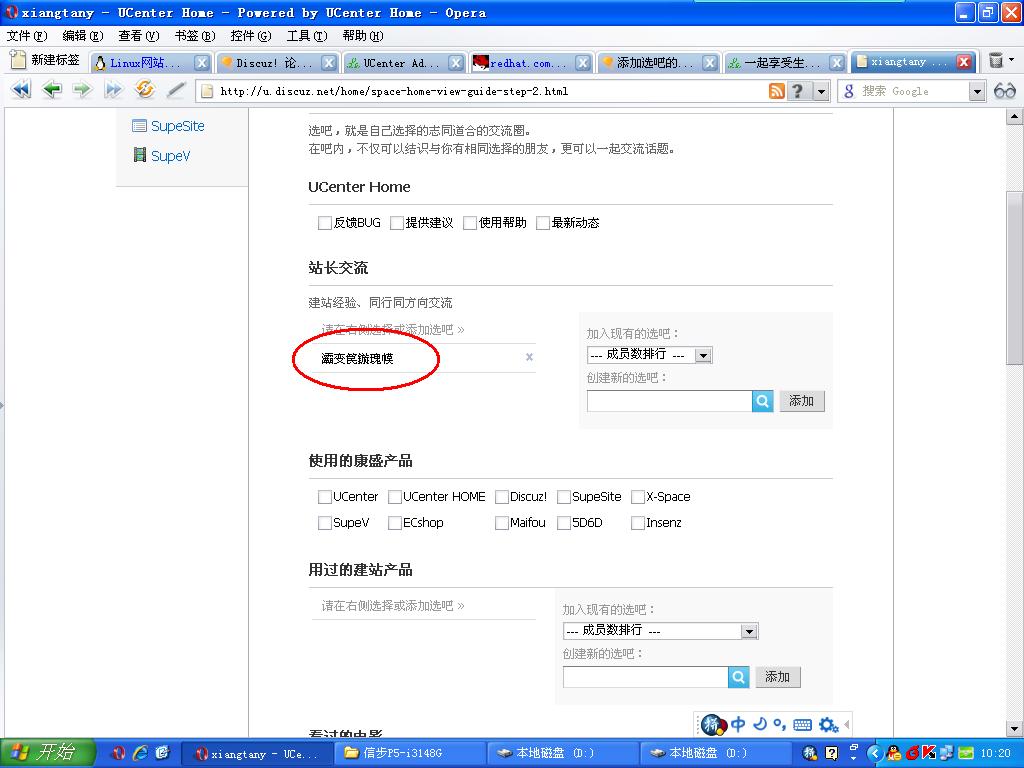Click the RSS feed icon in the address bar
The width and height of the screenshot is (1024, 768).
(x=776, y=91)
